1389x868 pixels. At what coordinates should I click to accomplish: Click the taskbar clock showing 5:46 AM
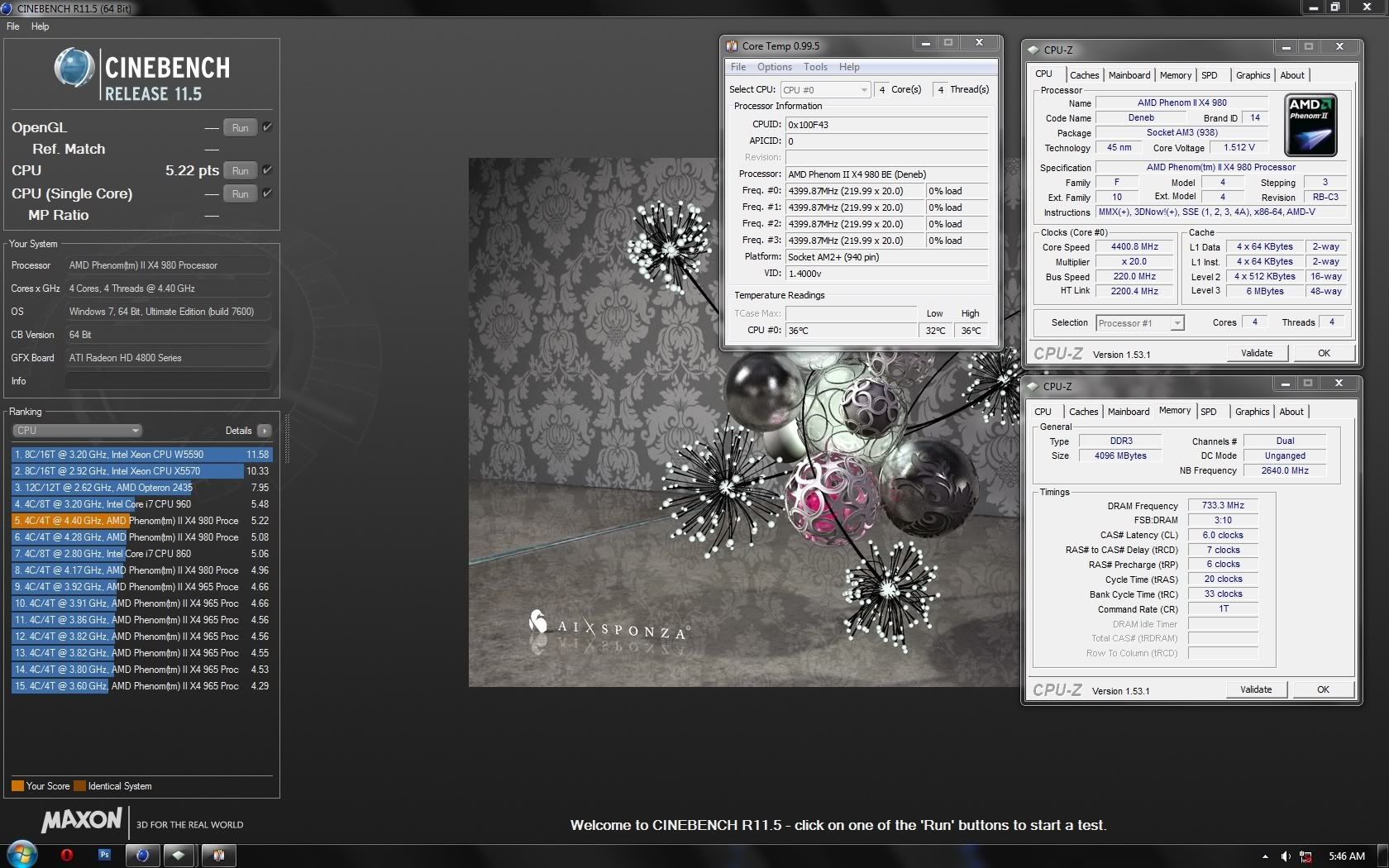coord(1347,856)
